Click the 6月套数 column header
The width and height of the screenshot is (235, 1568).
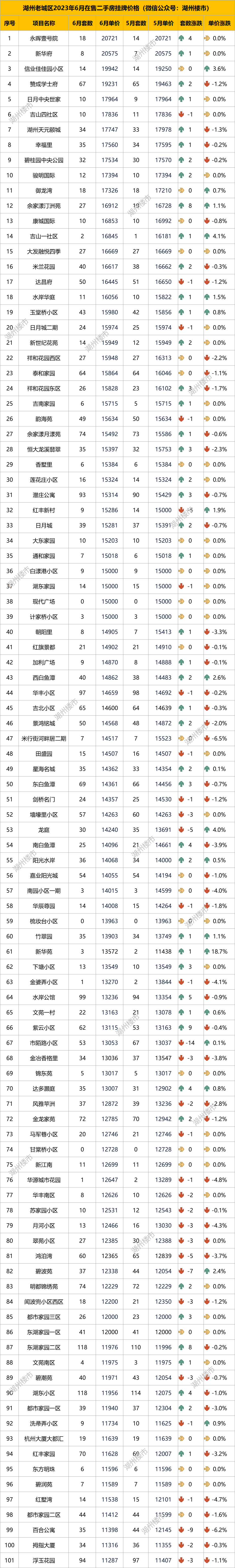click(83, 23)
